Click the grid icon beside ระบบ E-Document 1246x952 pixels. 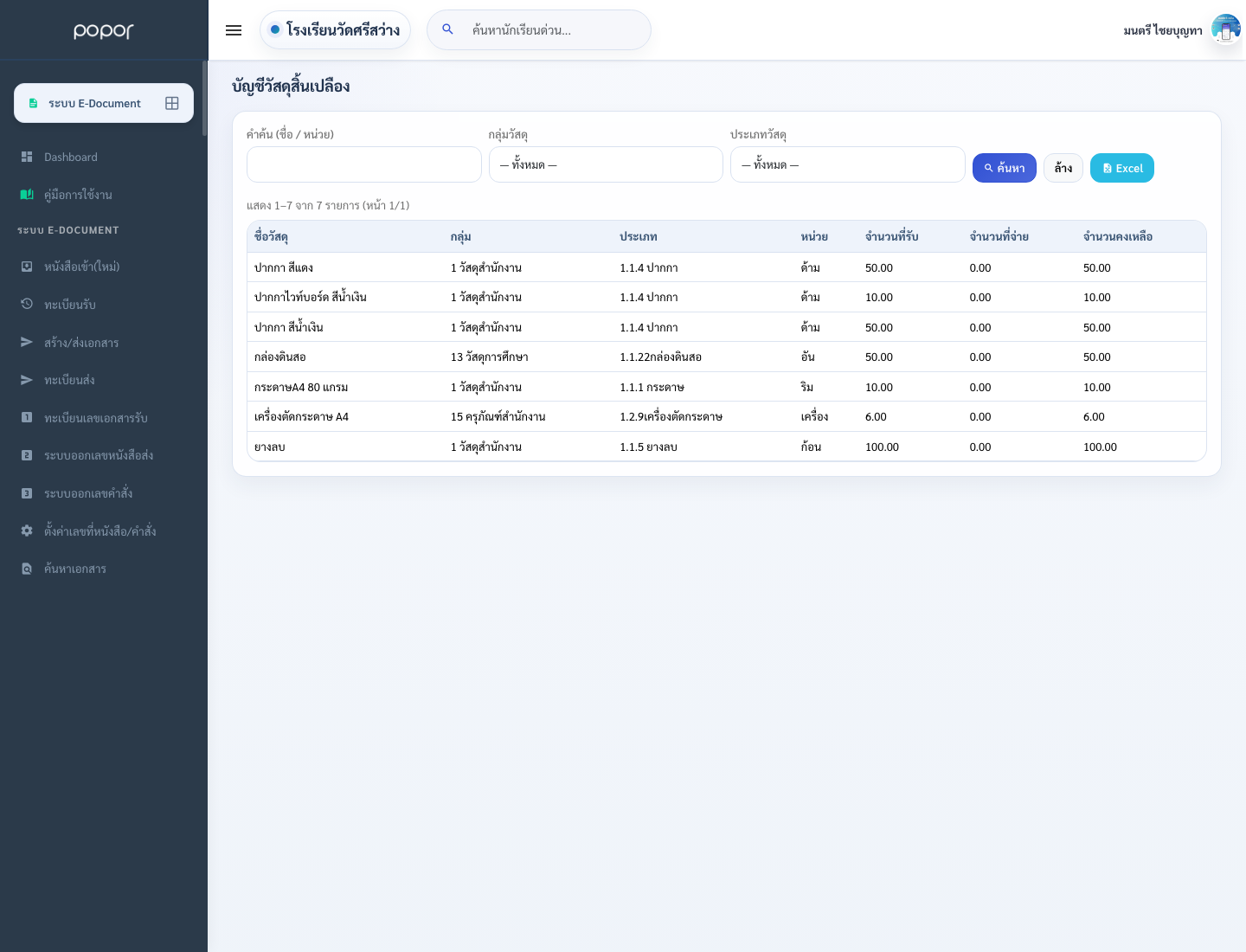172,103
